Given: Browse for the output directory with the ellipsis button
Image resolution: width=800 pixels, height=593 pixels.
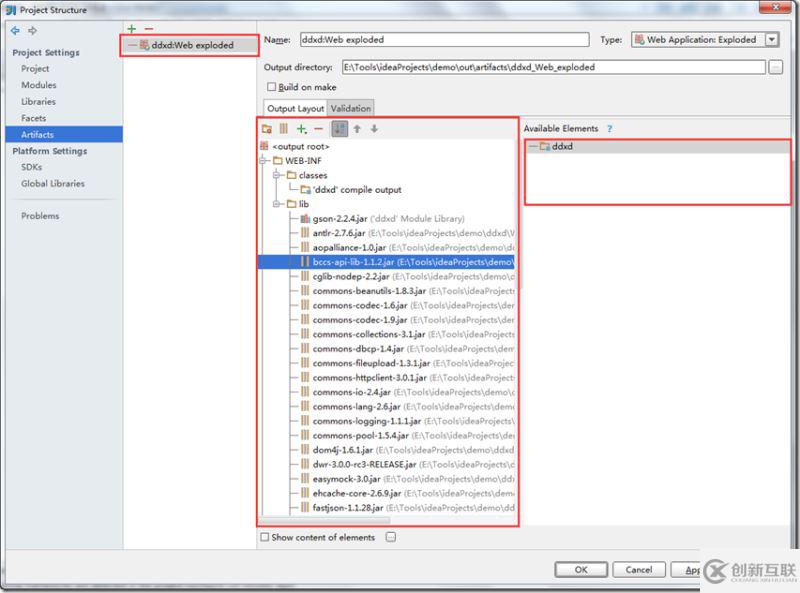Looking at the screenshot, I should tap(776, 67).
